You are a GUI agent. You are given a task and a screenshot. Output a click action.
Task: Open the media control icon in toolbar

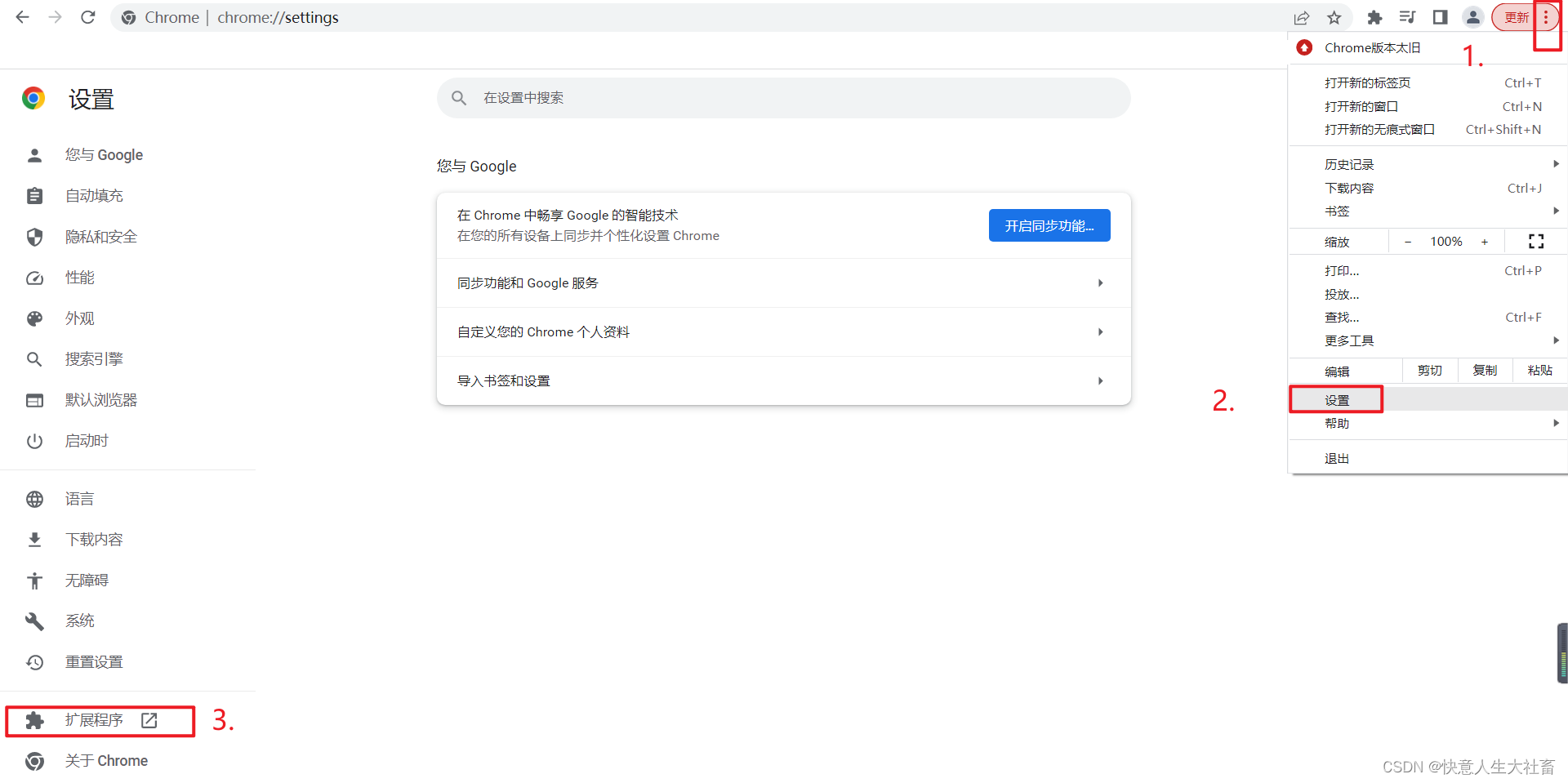point(1407,17)
